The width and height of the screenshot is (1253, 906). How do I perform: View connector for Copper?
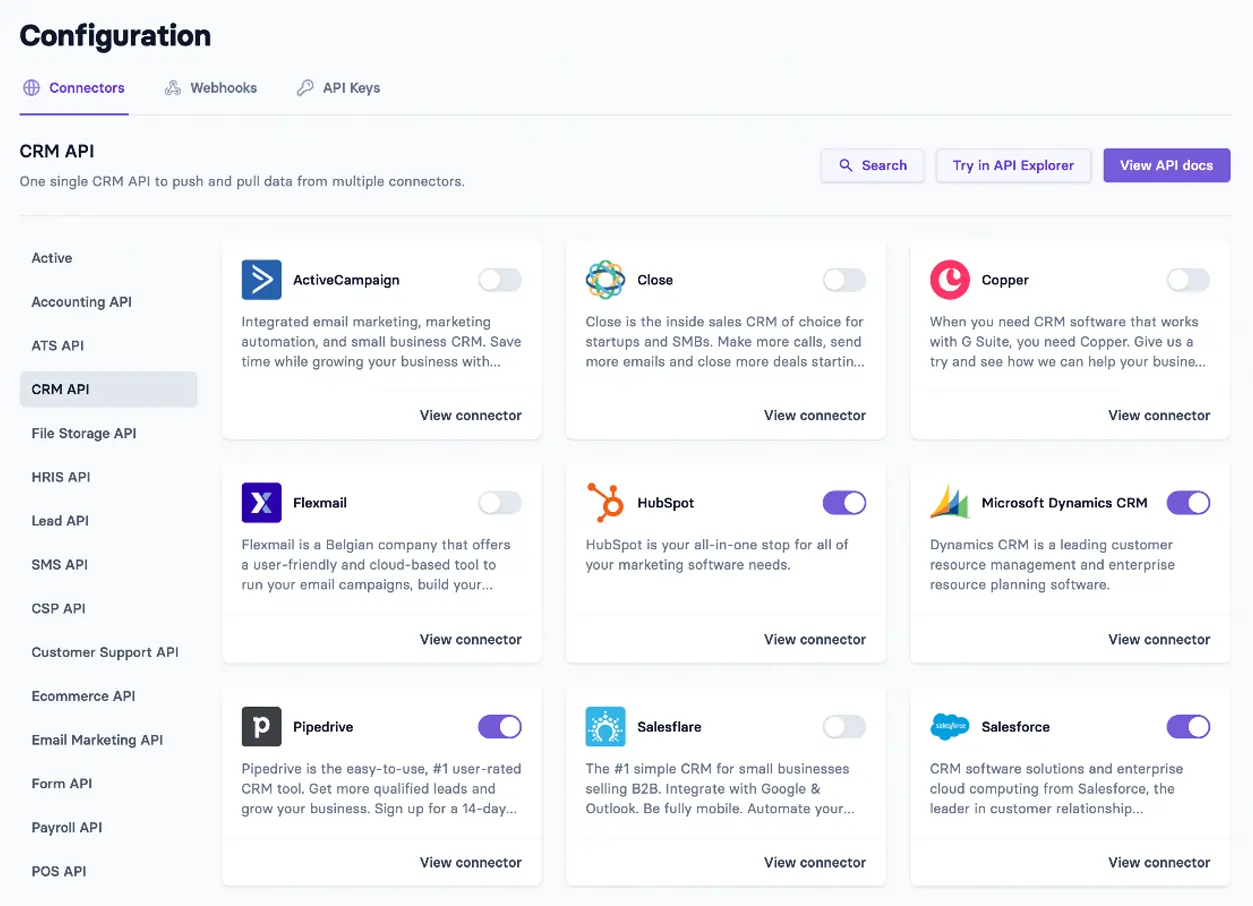tap(1159, 415)
